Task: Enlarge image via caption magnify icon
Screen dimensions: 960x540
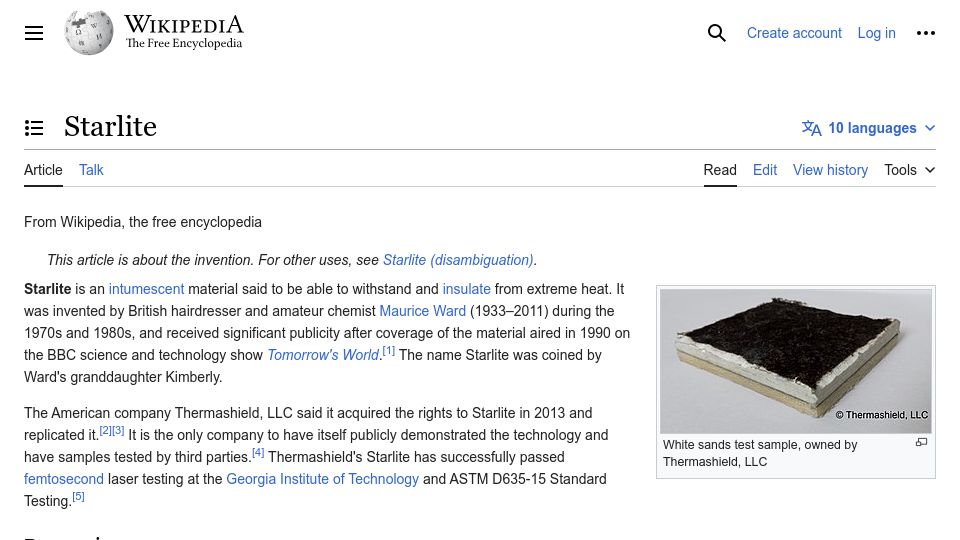Action: pyautogui.click(x=921, y=442)
